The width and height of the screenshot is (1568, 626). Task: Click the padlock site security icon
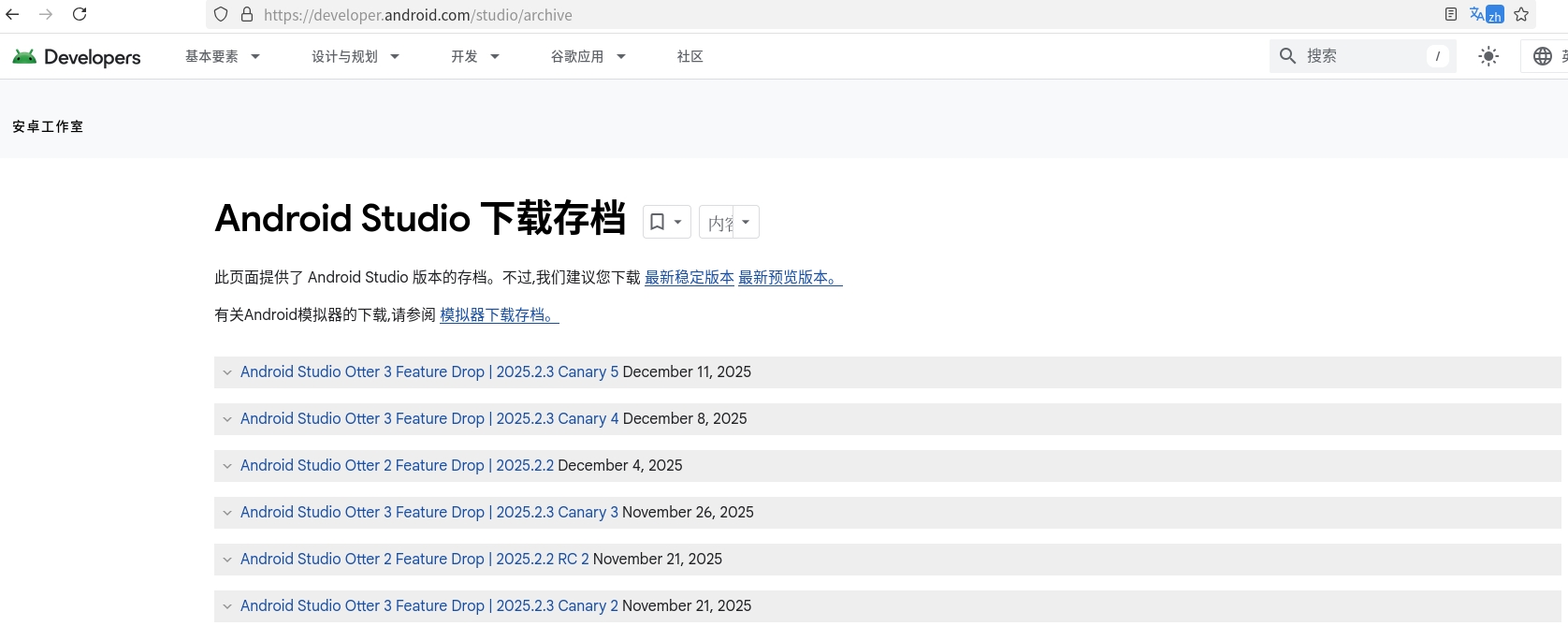coord(247,14)
